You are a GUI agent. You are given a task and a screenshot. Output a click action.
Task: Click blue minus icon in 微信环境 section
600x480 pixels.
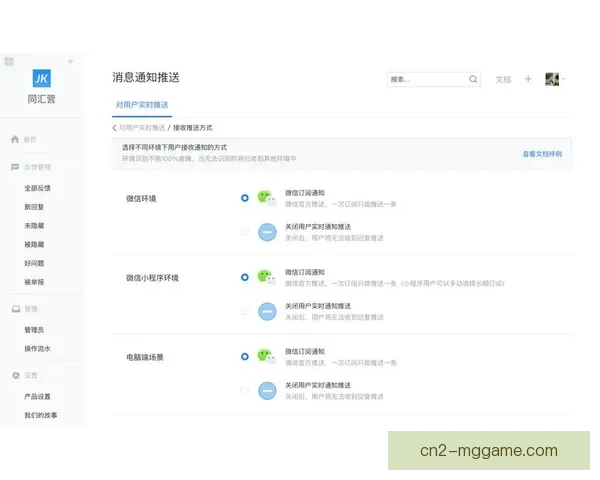[267, 232]
